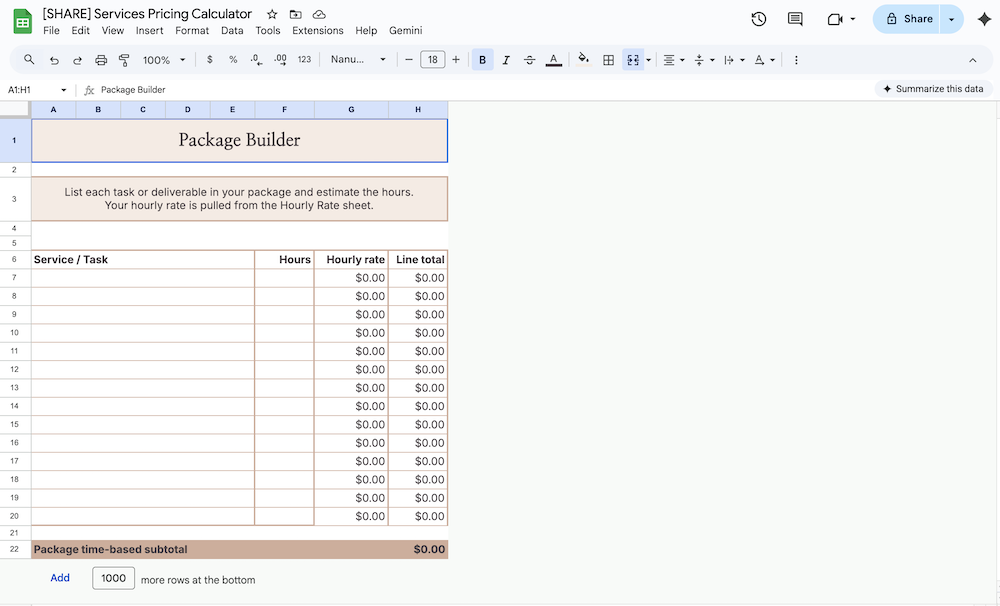Open the Help menu
Image resolution: width=1000 pixels, height=606 pixels.
click(366, 31)
